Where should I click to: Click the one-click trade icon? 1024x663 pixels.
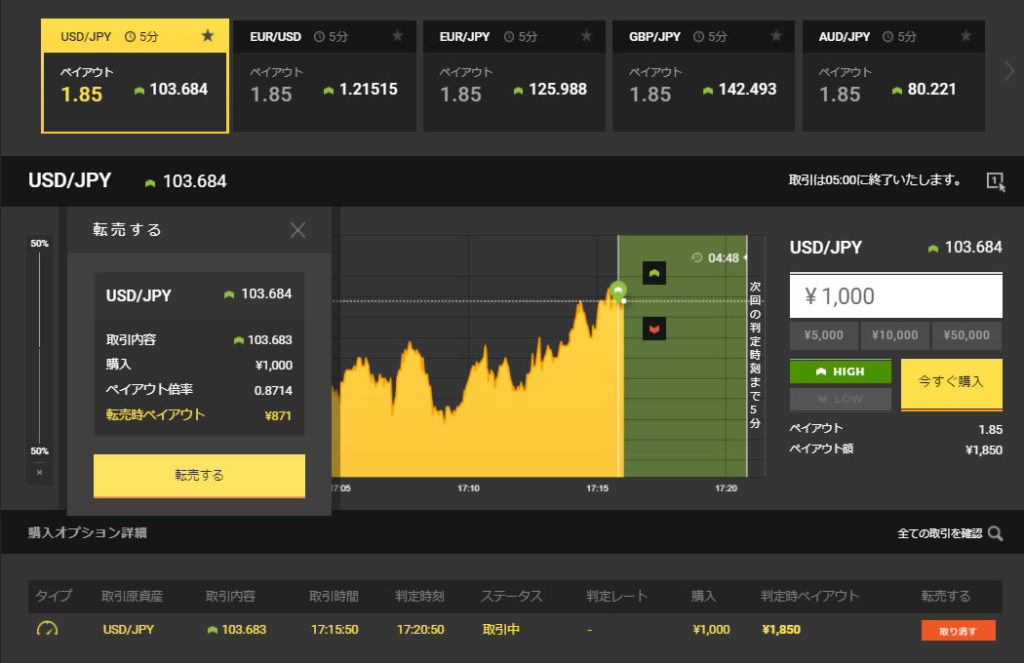995,181
